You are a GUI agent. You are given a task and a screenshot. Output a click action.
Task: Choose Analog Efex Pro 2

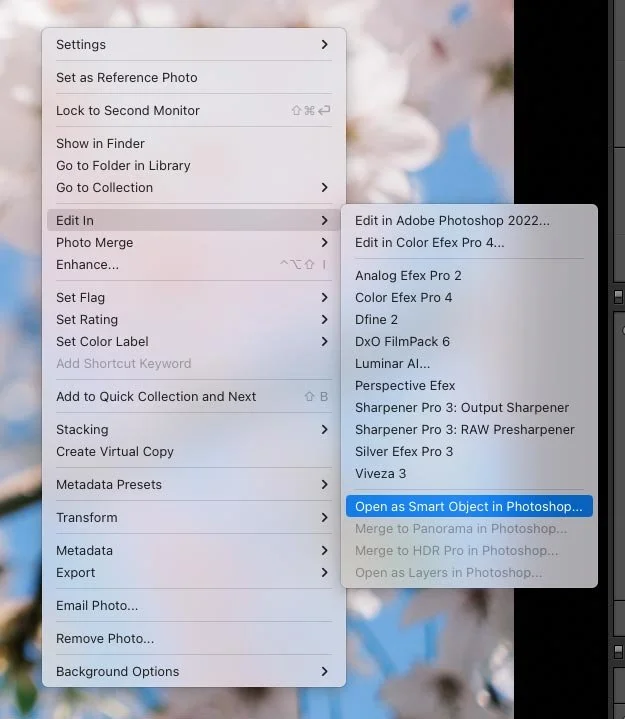(x=469, y=276)
